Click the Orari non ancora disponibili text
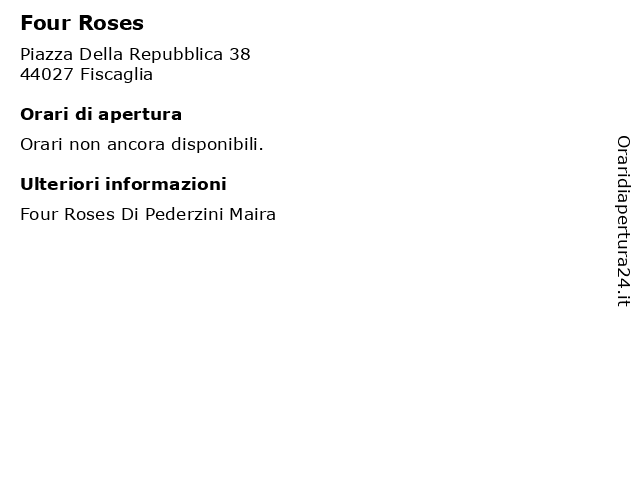 click(x=142, y=144)
